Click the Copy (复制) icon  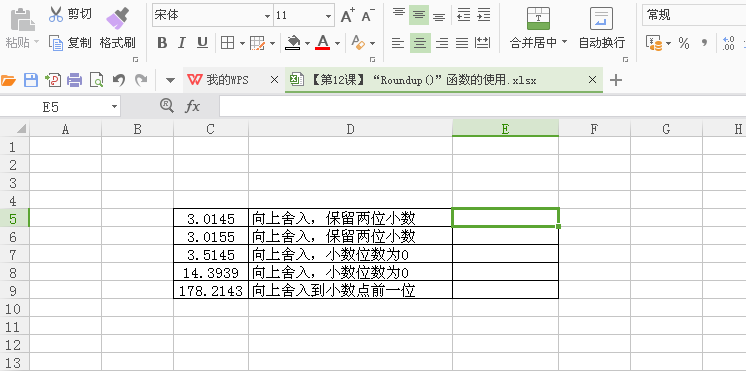(x=56, y=43)
